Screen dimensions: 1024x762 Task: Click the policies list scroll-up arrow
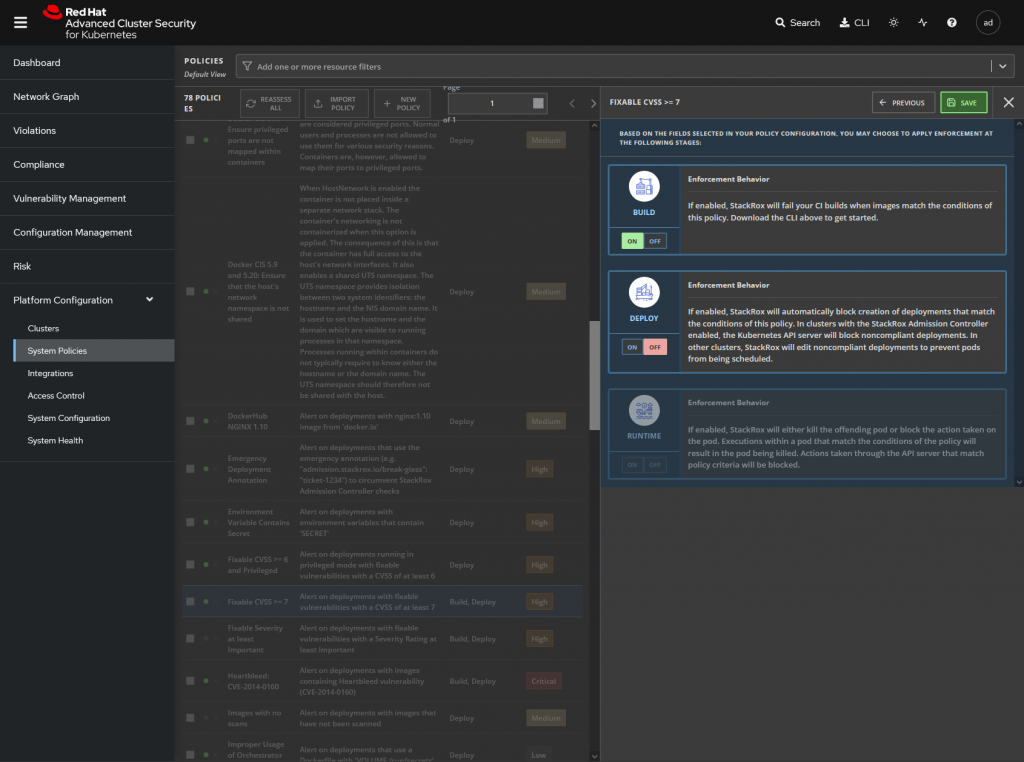tap(594, 125)
